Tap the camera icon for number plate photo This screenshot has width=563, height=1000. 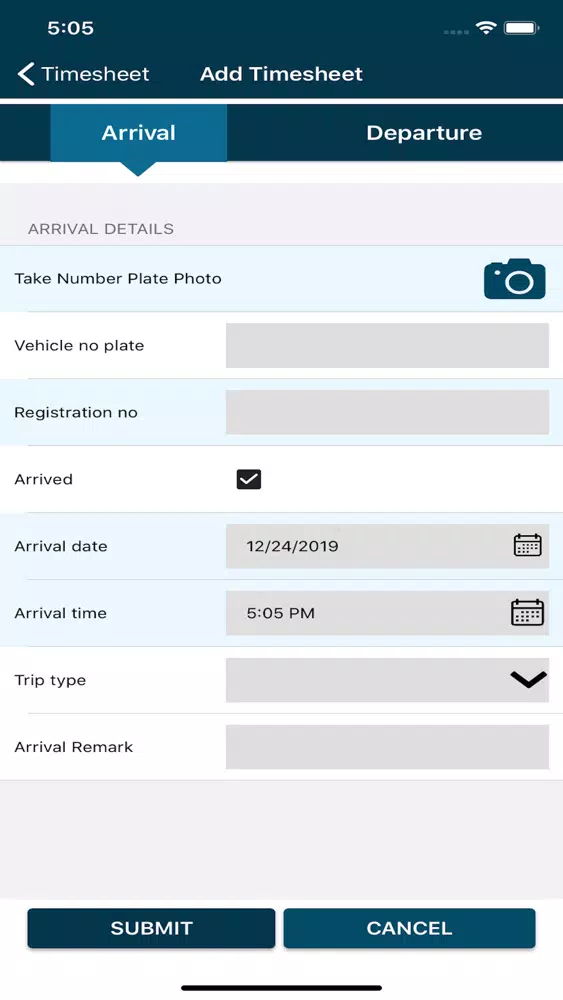tap(515, 279)
